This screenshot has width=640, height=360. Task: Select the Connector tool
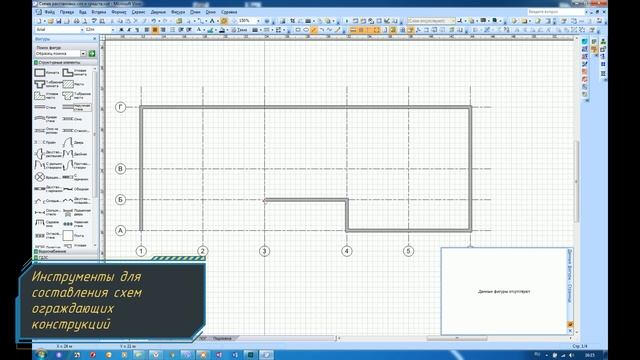[x=200, y=21]
